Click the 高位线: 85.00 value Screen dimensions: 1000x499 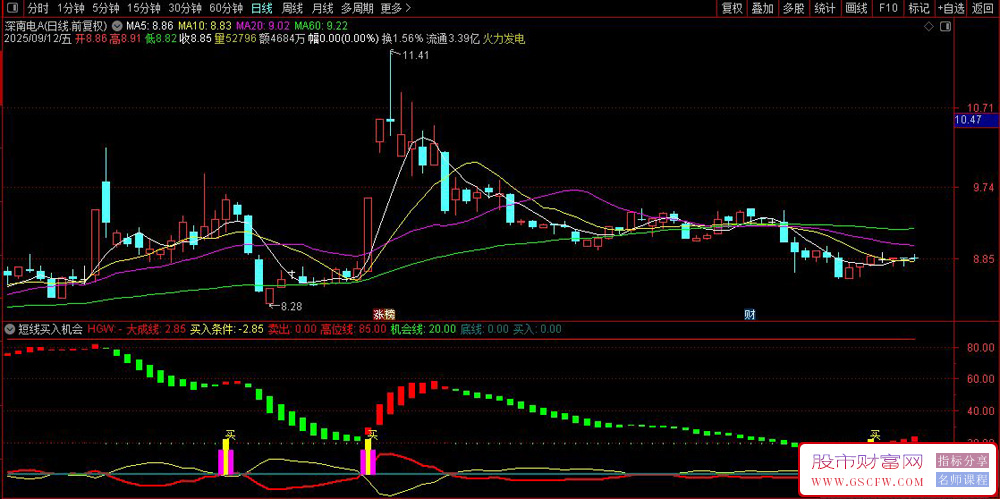pyautogui.click(x=353, y=329)
